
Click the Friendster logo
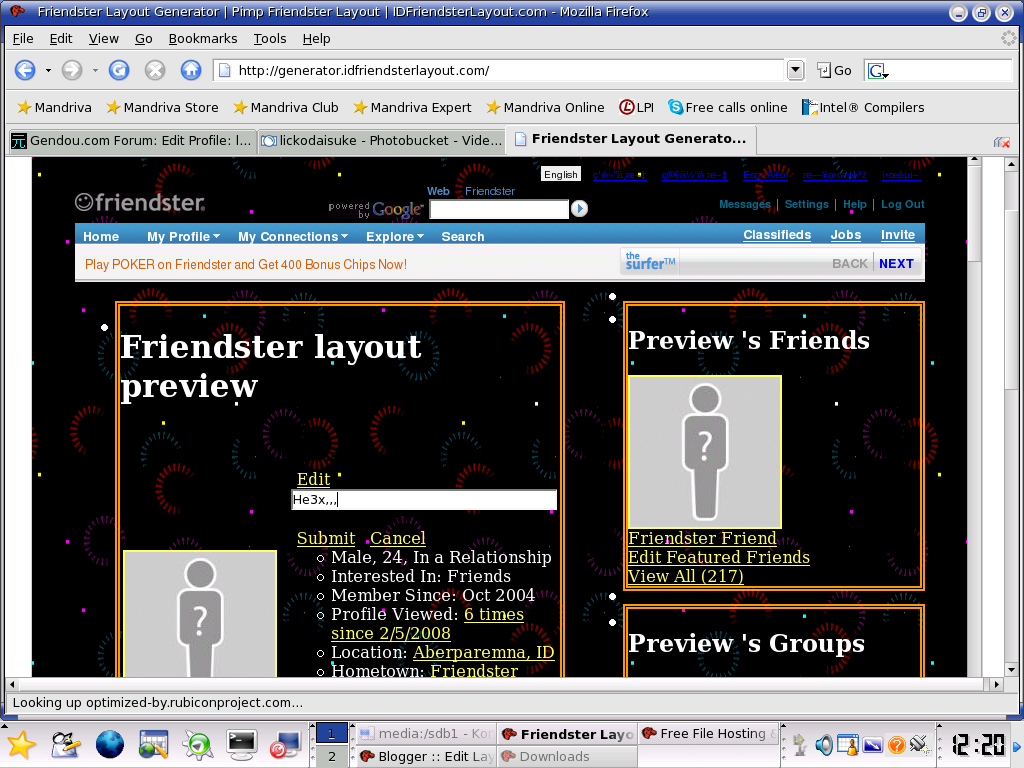pyautogui.click(x=140, y=202)
